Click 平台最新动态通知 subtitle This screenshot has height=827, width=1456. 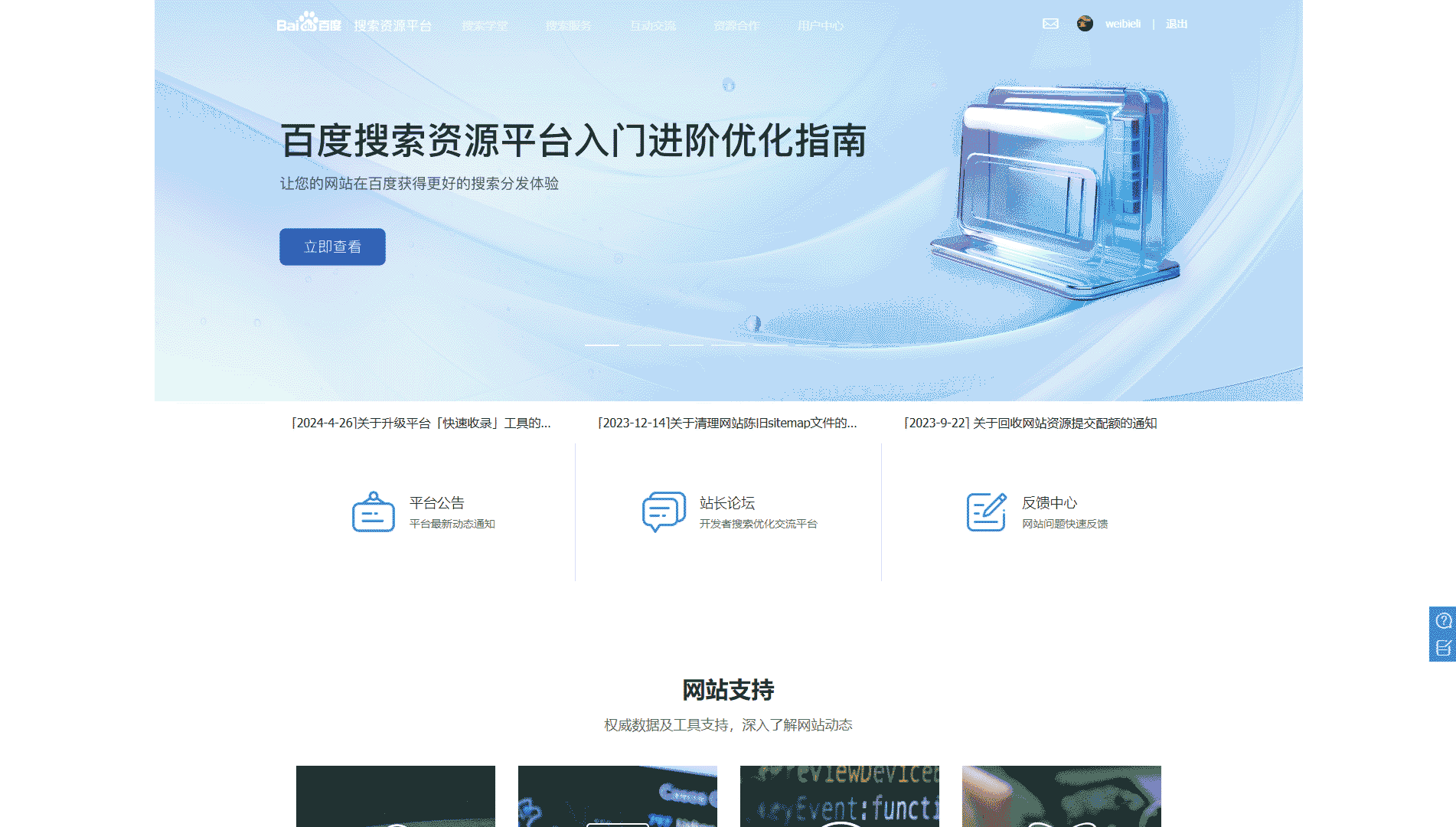[x=452, y=524]
